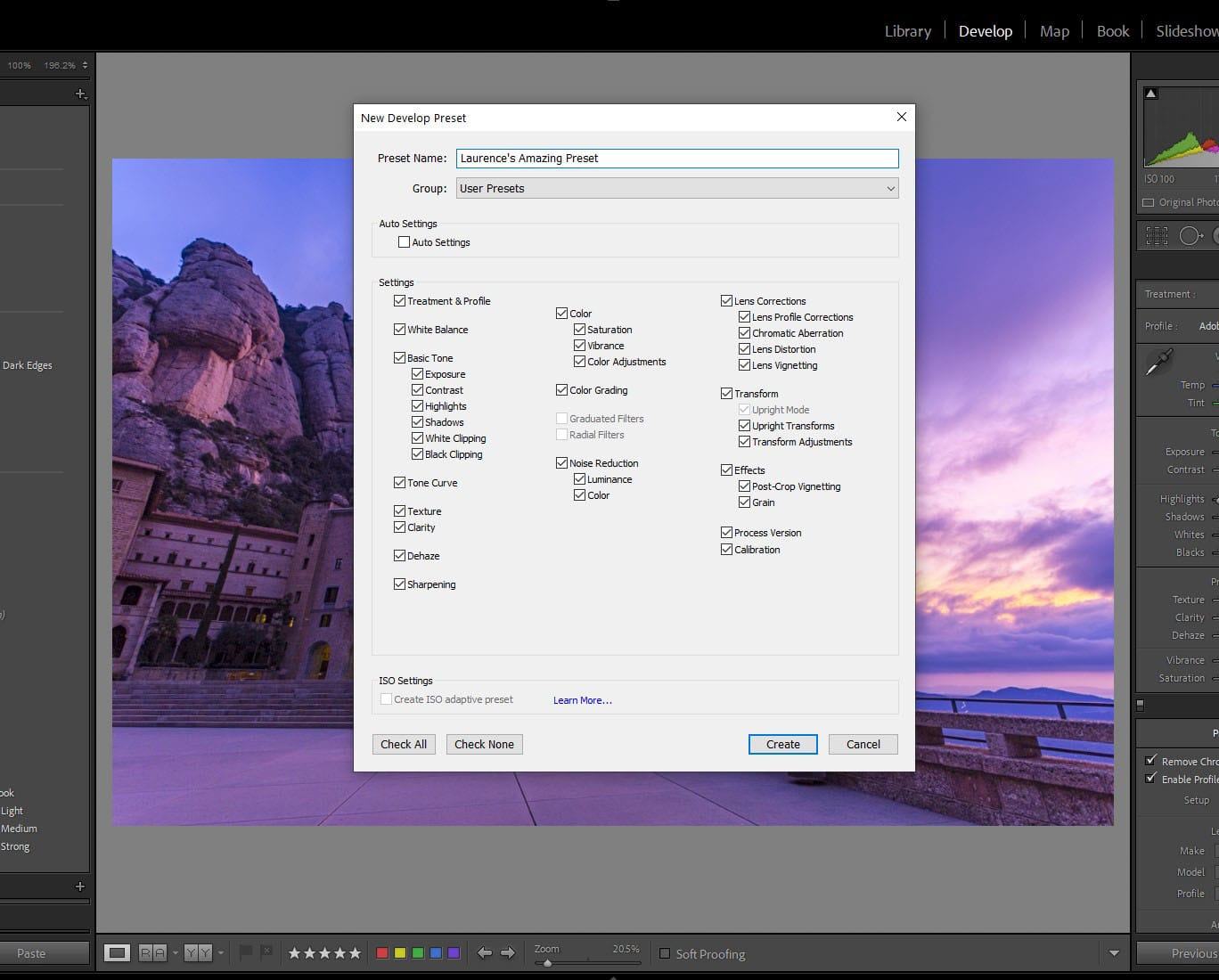
Task: Select the Crop Overlay tool
Action: click(x=1157, y=235)
